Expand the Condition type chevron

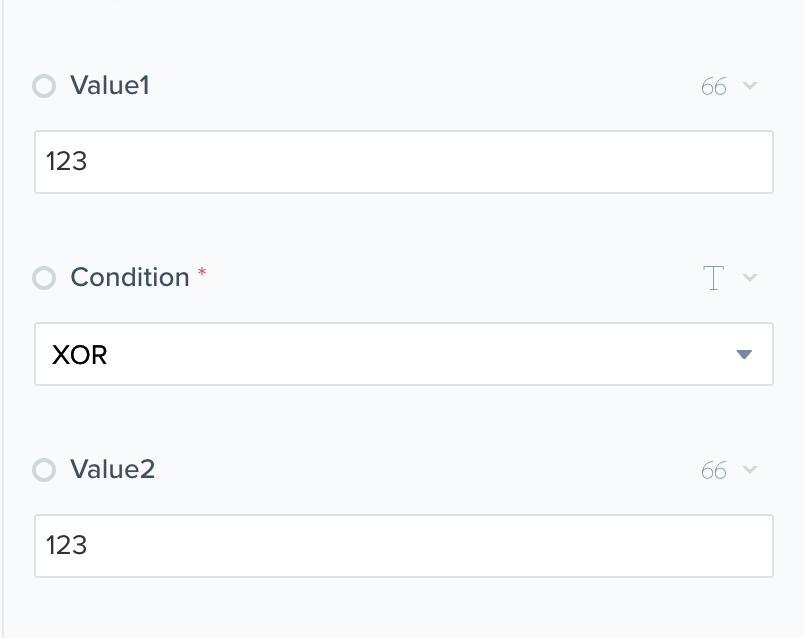tap(750, 278)
